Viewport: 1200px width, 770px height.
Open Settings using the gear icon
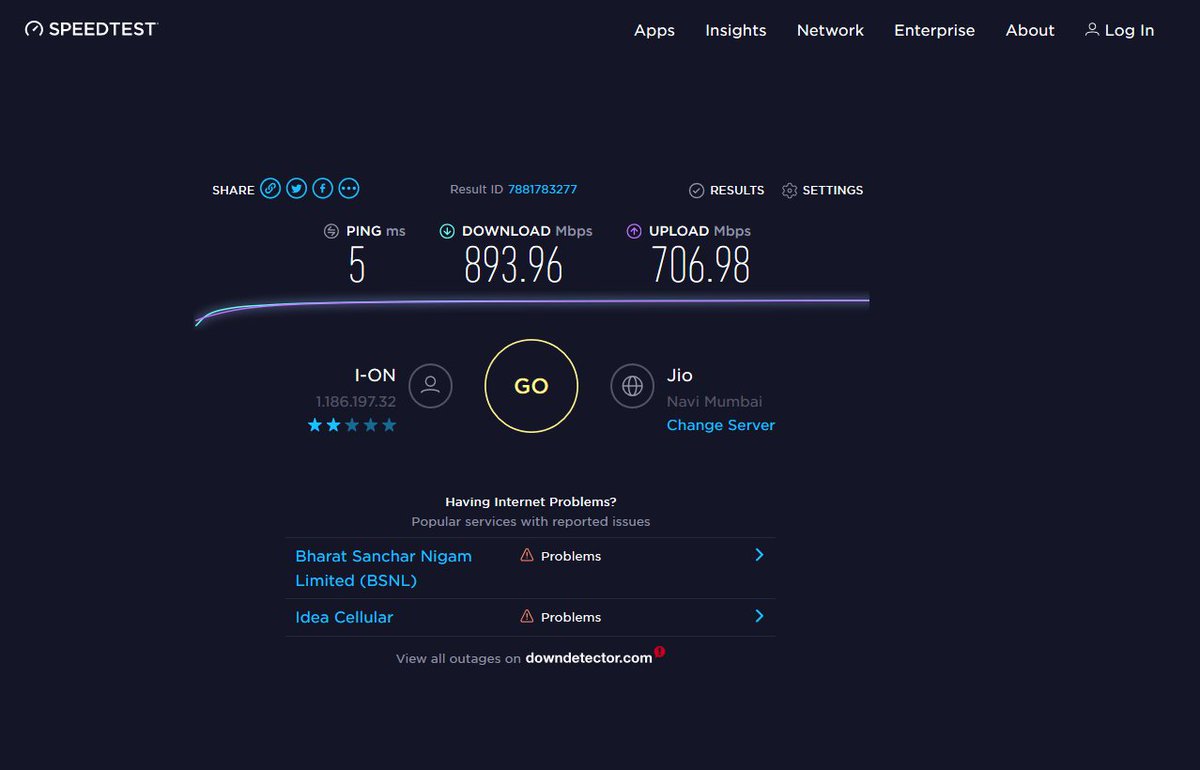pos(789,190)
